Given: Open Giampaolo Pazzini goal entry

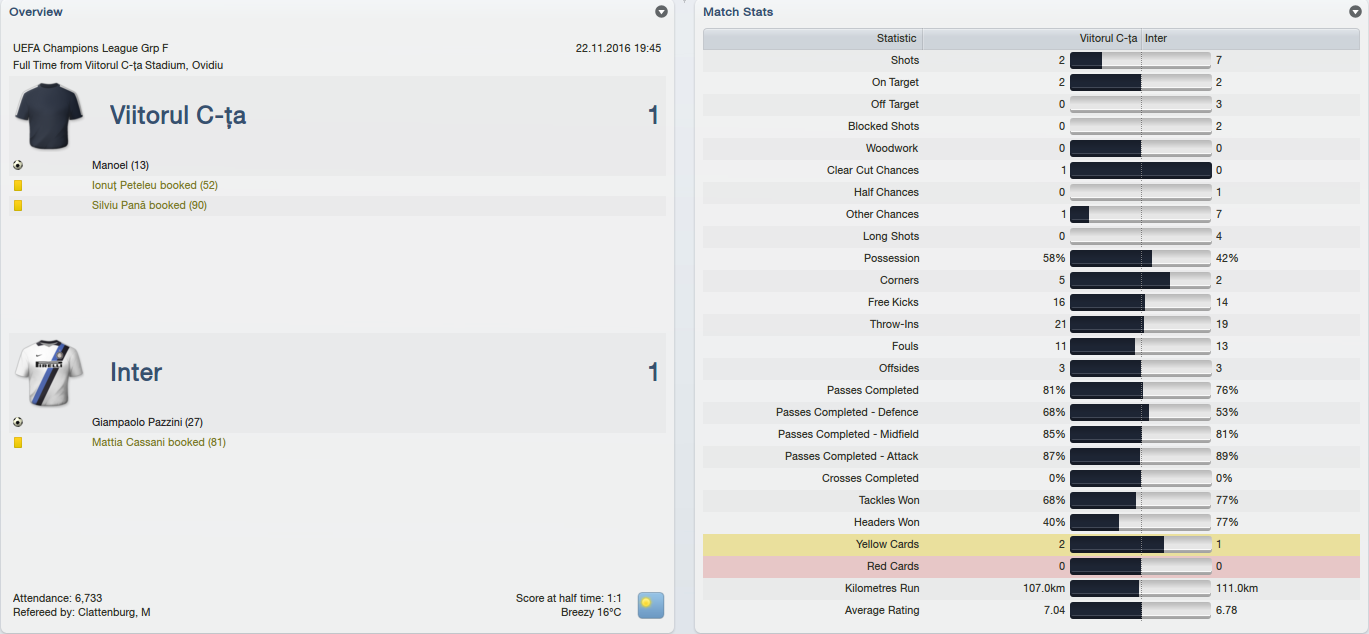Looking at the screenshot, I should (147, 422).
